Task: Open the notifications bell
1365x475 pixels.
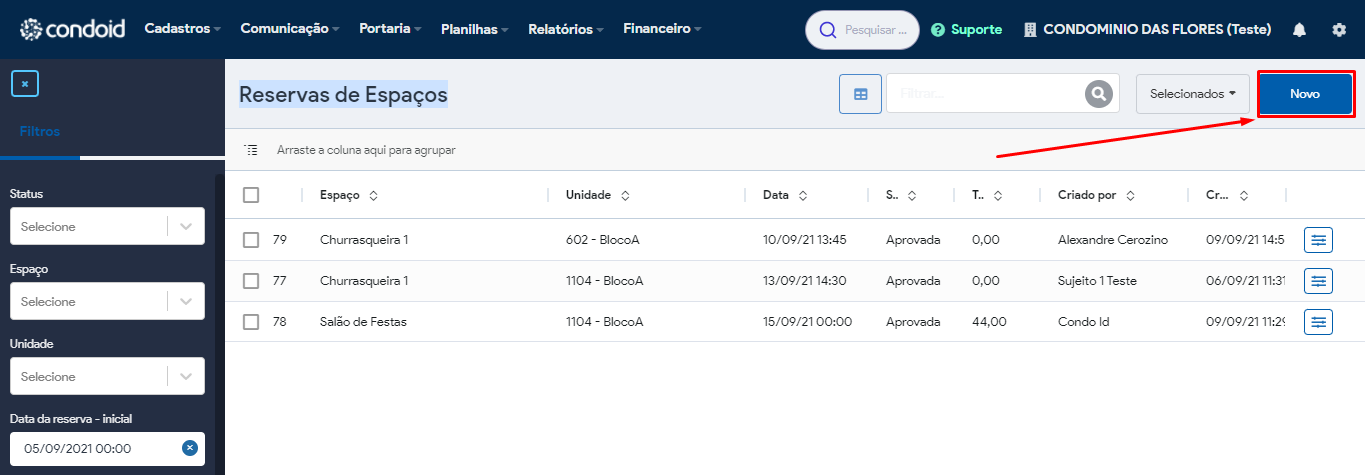Action: [x=1299, y=30]
